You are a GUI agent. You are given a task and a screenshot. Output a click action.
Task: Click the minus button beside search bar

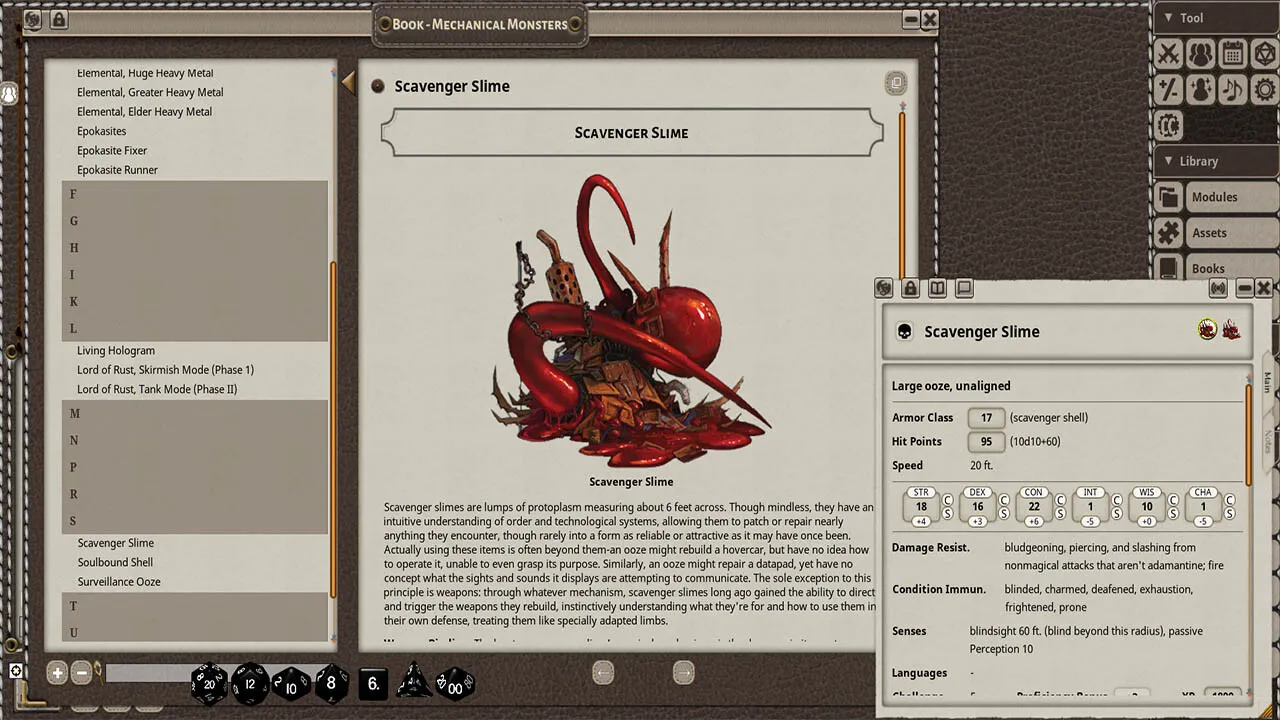tap(82, 673)
